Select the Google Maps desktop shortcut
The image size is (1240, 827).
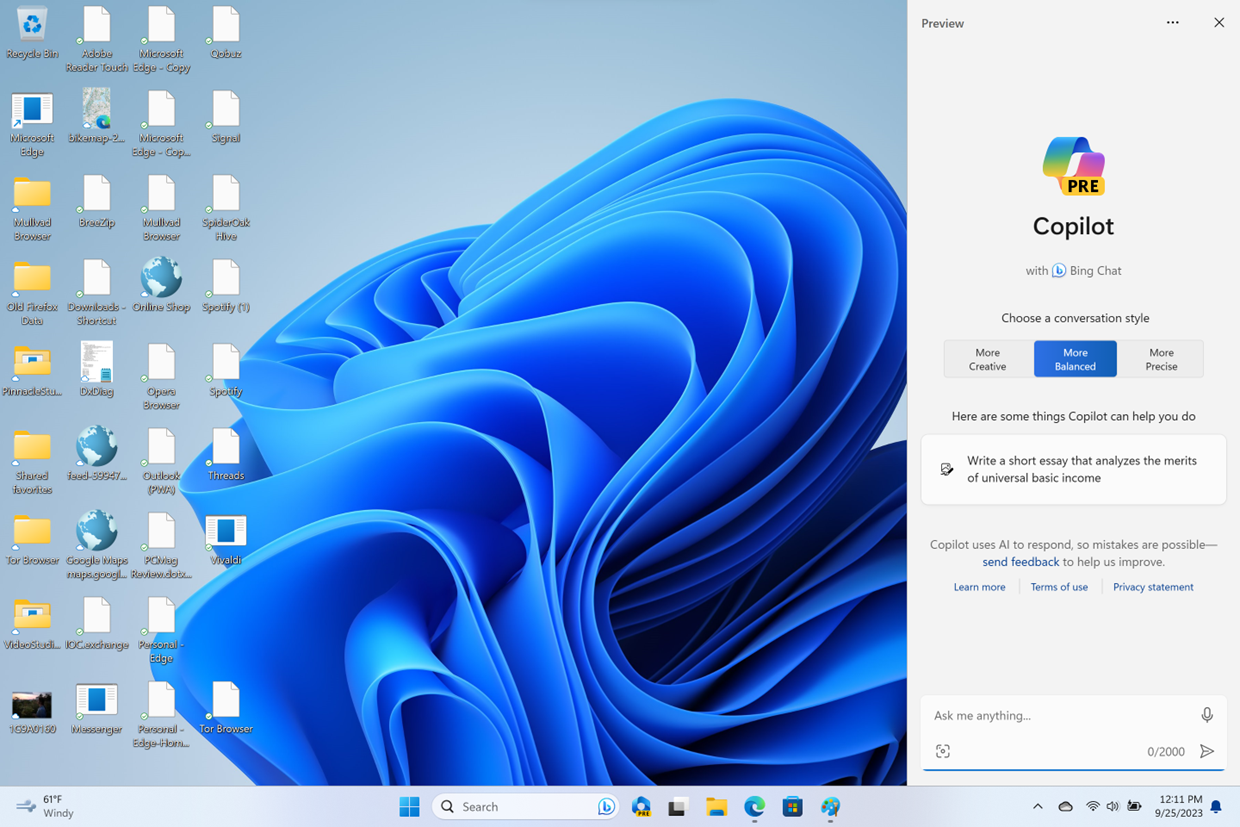[97, 545]
